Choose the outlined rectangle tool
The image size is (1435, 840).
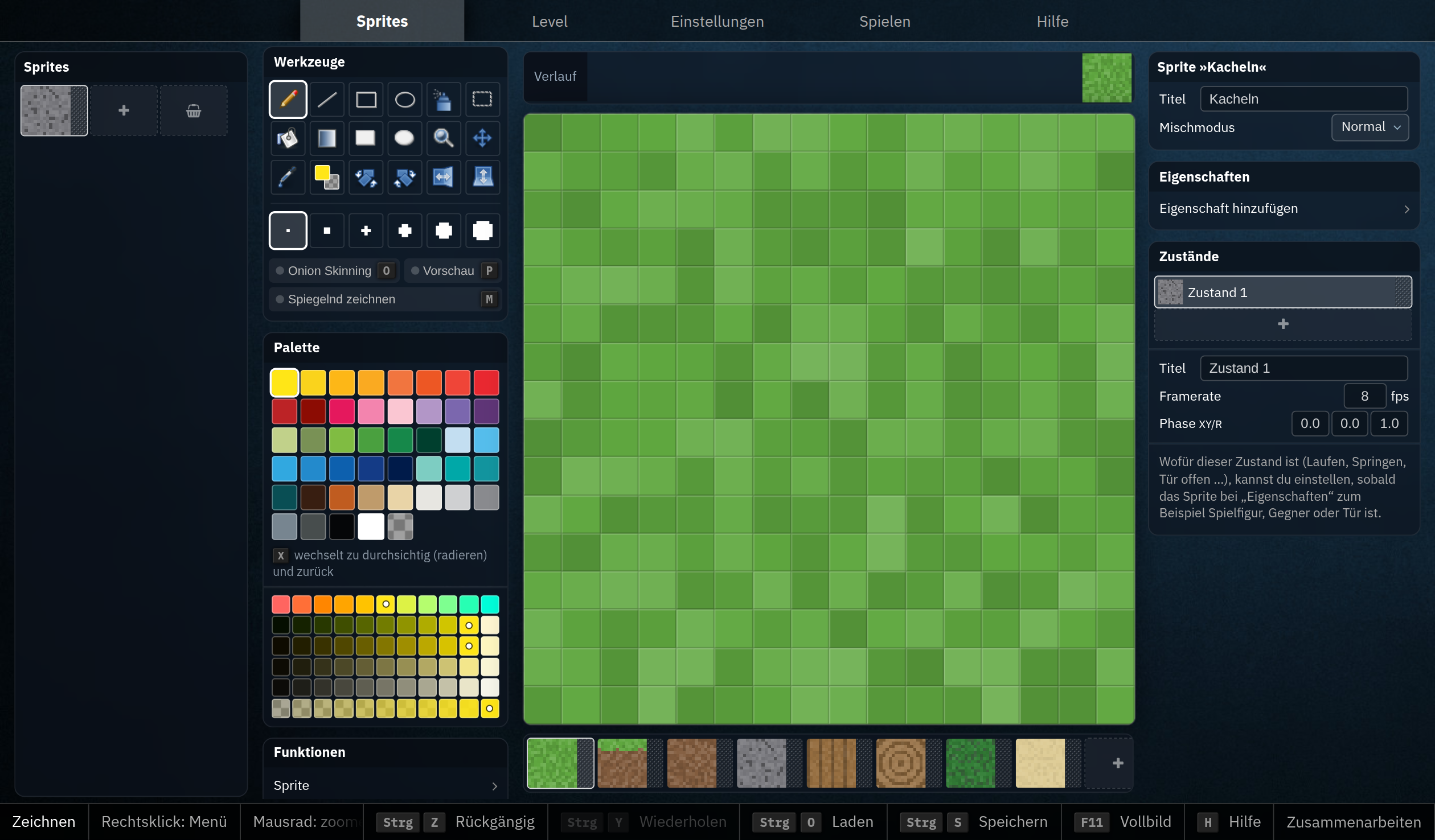(366, 100)
